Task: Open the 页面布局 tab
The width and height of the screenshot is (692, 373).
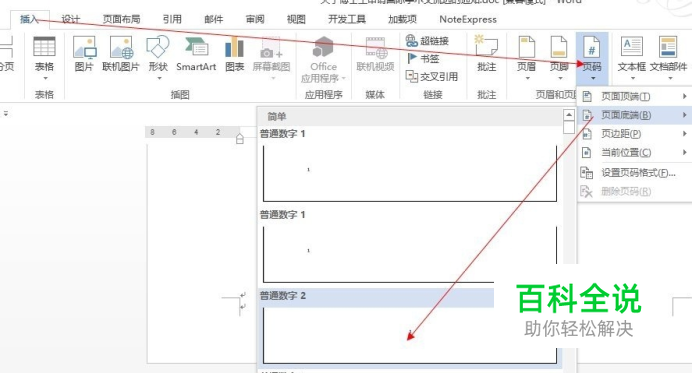Action: pos(121,19)
